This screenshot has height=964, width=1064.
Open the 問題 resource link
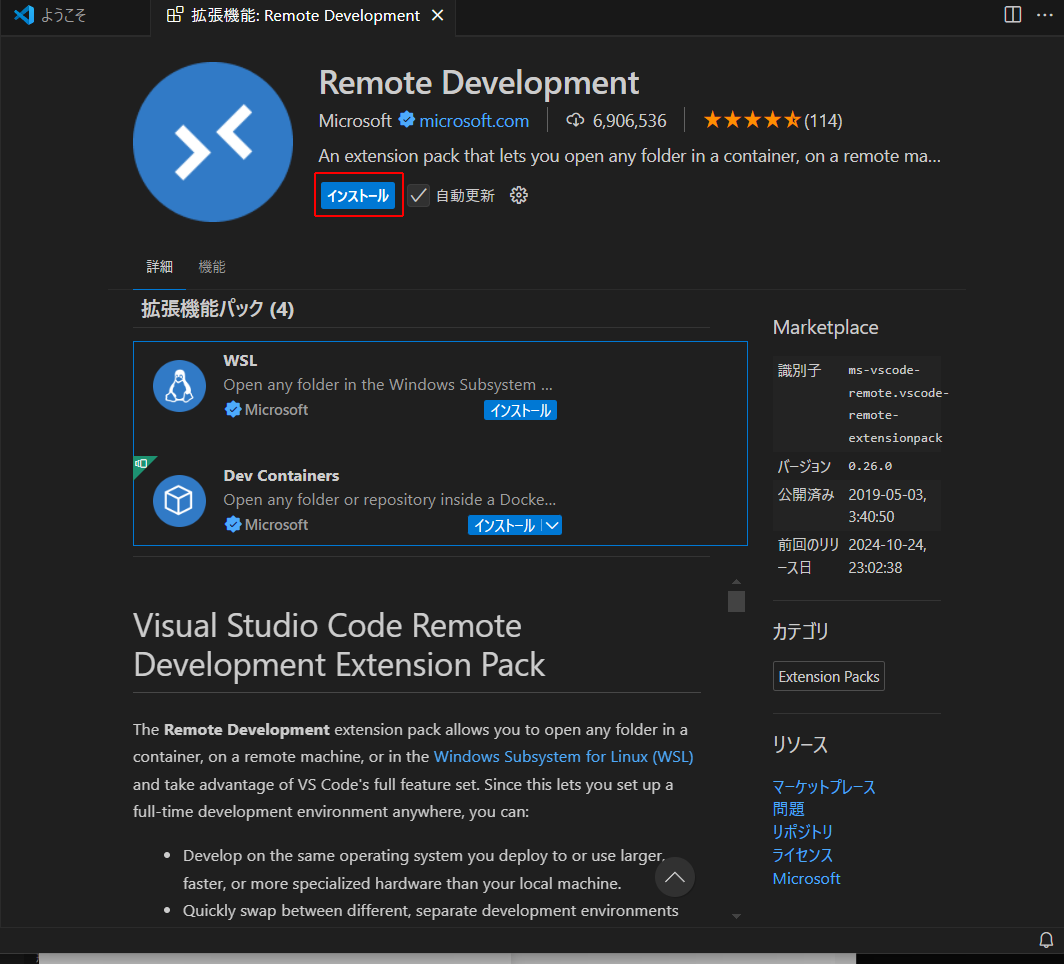click(x=788, y=809)
